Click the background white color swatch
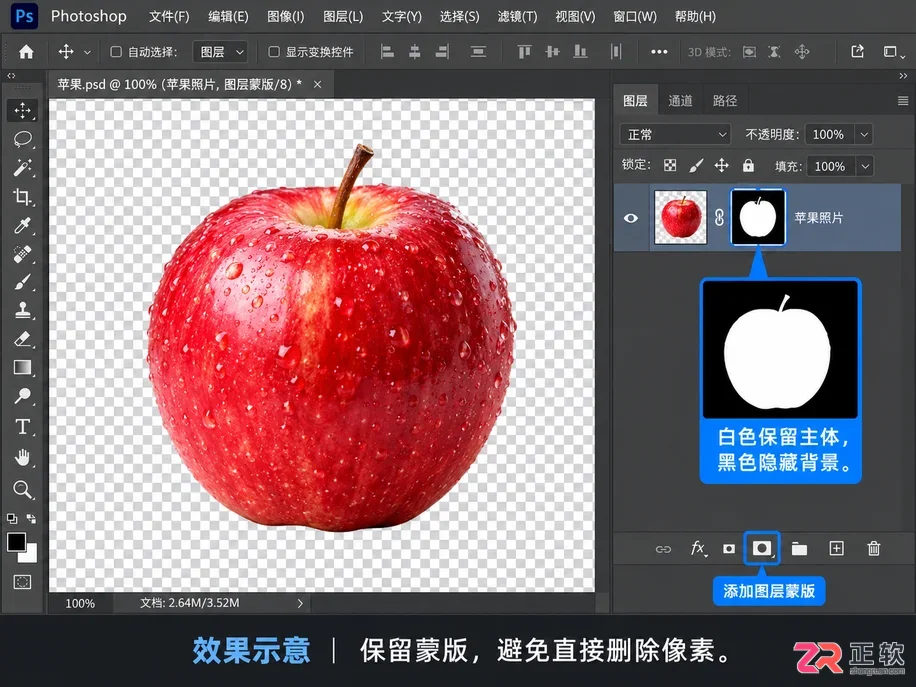Viewport: 916px width, 687px height. point(30,555)
